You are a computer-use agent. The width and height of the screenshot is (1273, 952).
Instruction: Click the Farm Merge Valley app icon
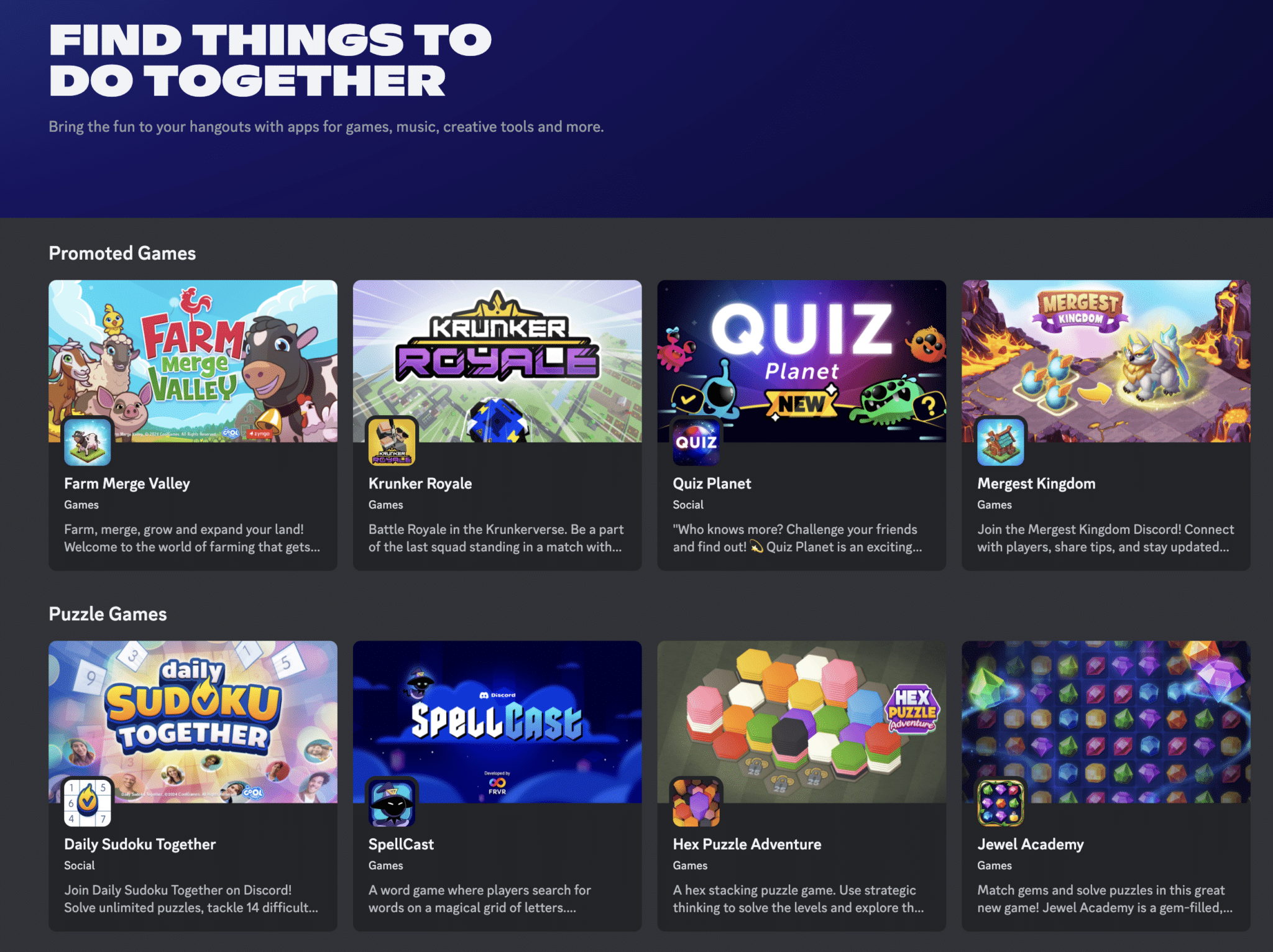point(88,442)
